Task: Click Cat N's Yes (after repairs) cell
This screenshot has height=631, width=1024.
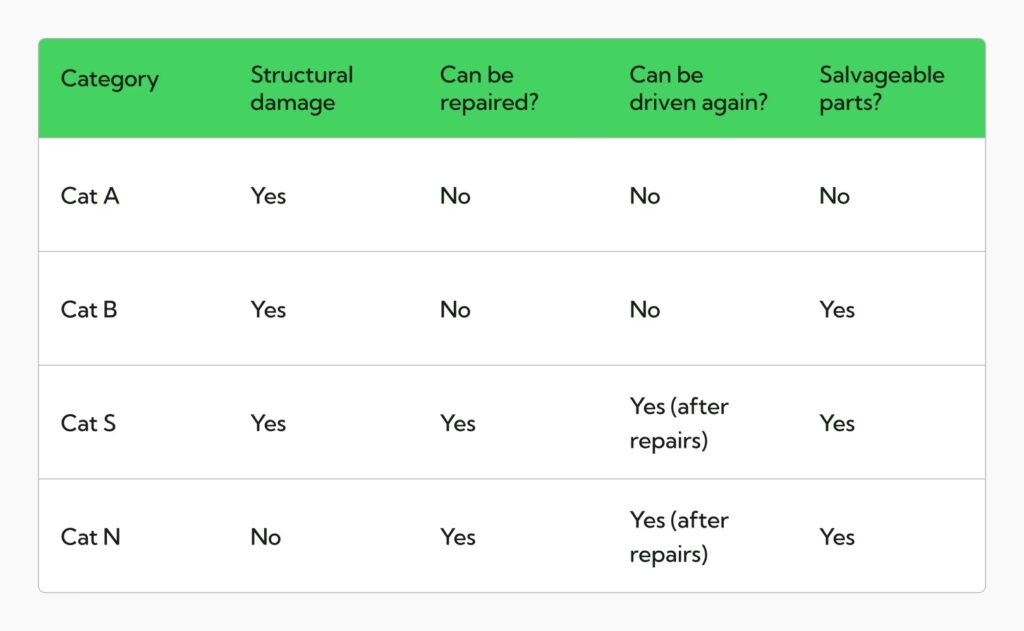Action: pos(679,537)
